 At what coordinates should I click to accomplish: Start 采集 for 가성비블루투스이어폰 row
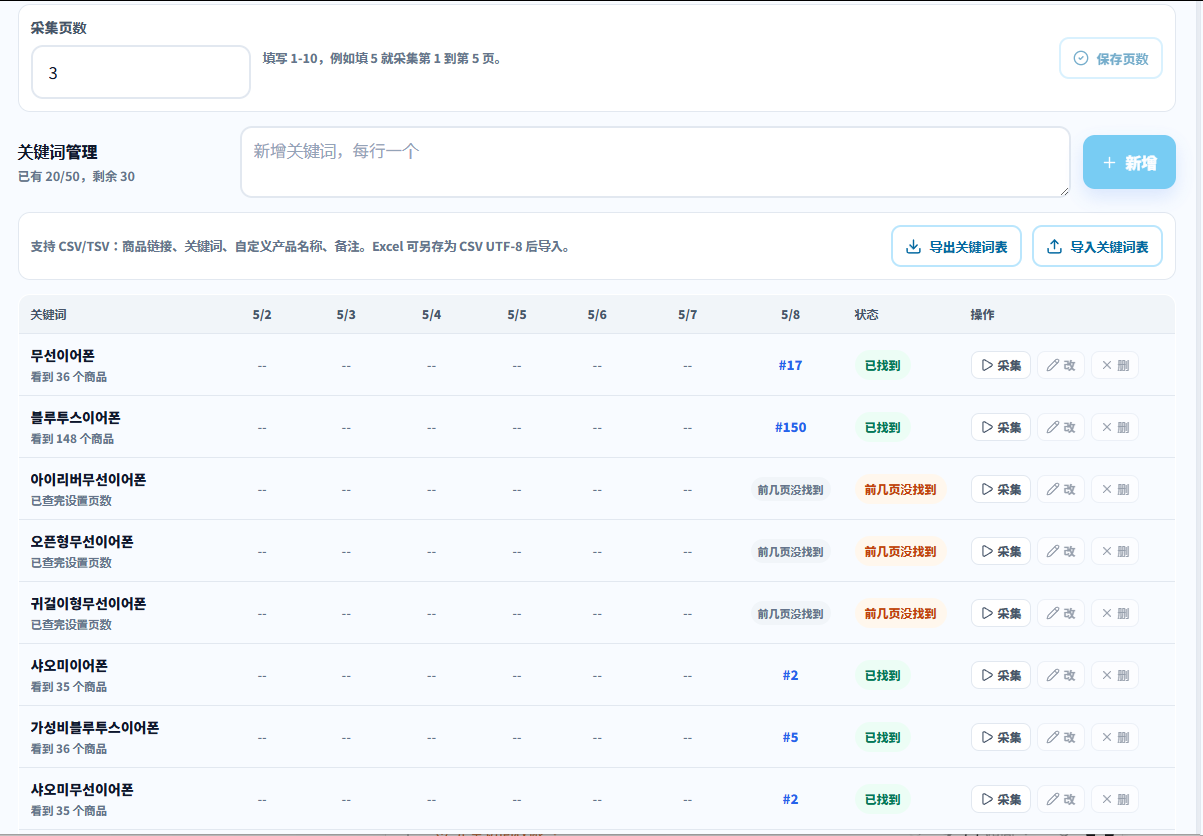(1001, 737)
